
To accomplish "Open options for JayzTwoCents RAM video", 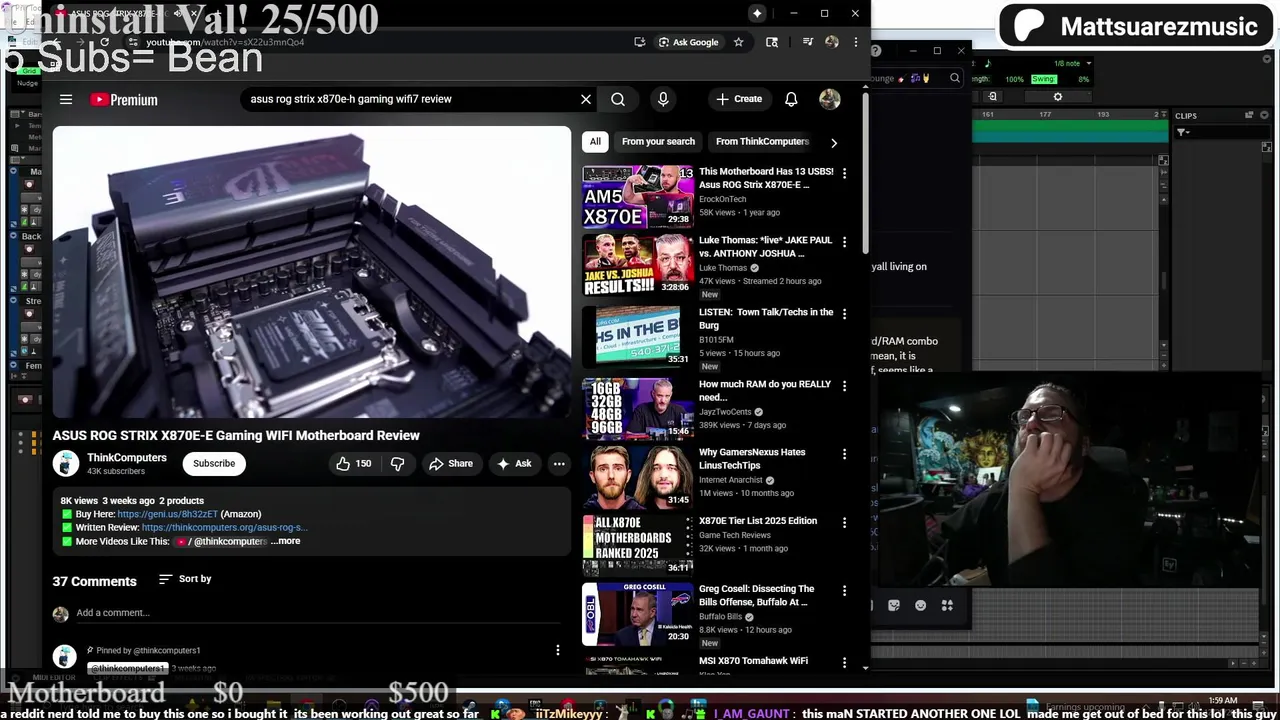I will click(844, 386).
